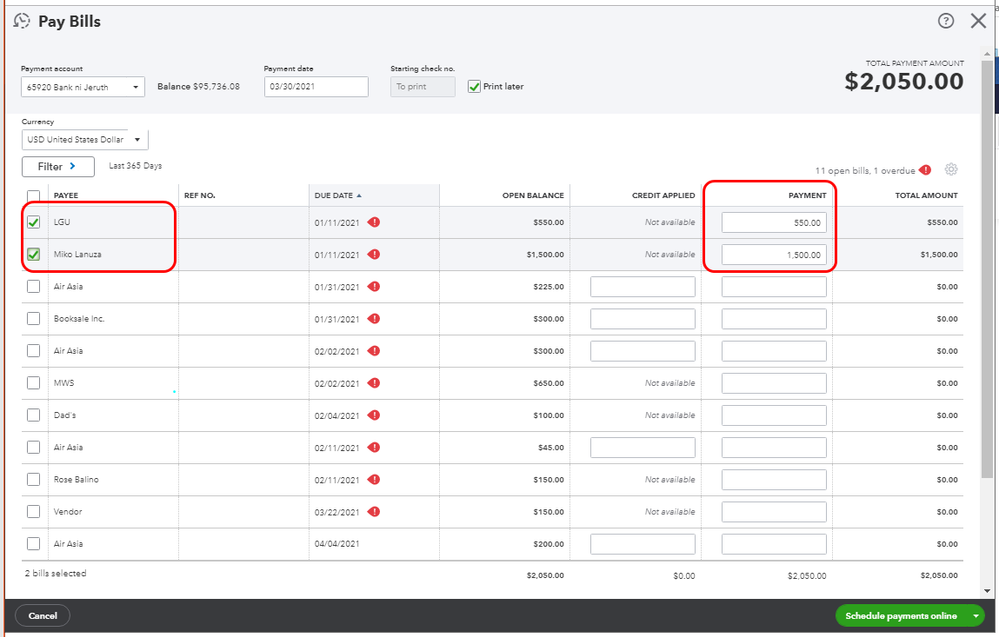Screen dimensions: 999x637
Task: Click overdue alert icon on Vendor row
Action: (374, 512)
